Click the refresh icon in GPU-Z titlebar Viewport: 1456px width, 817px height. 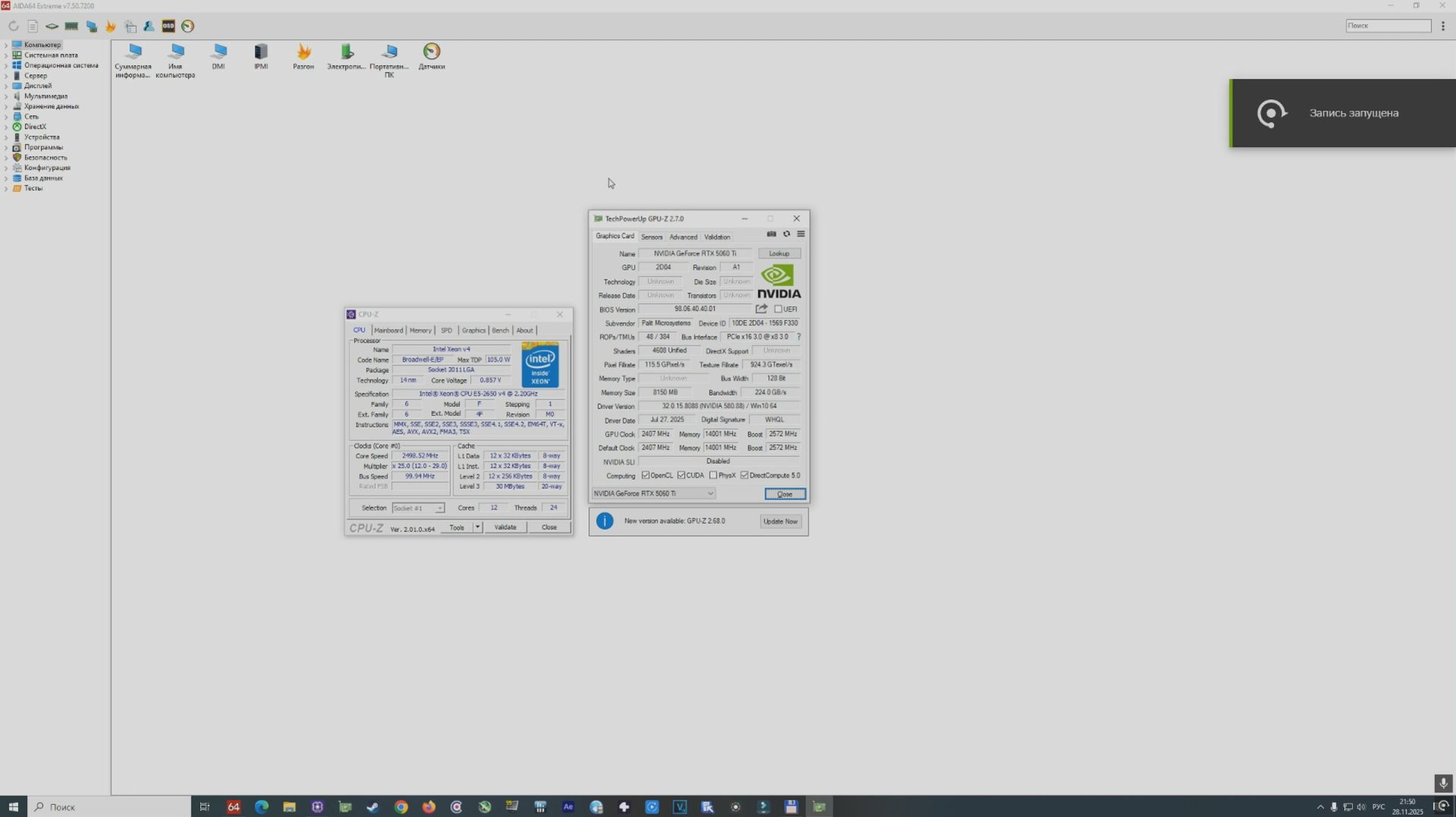(786, 233)
